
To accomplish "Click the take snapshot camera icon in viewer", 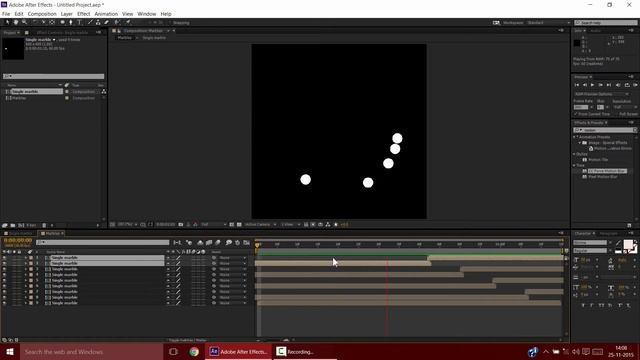I will [181, 224].
